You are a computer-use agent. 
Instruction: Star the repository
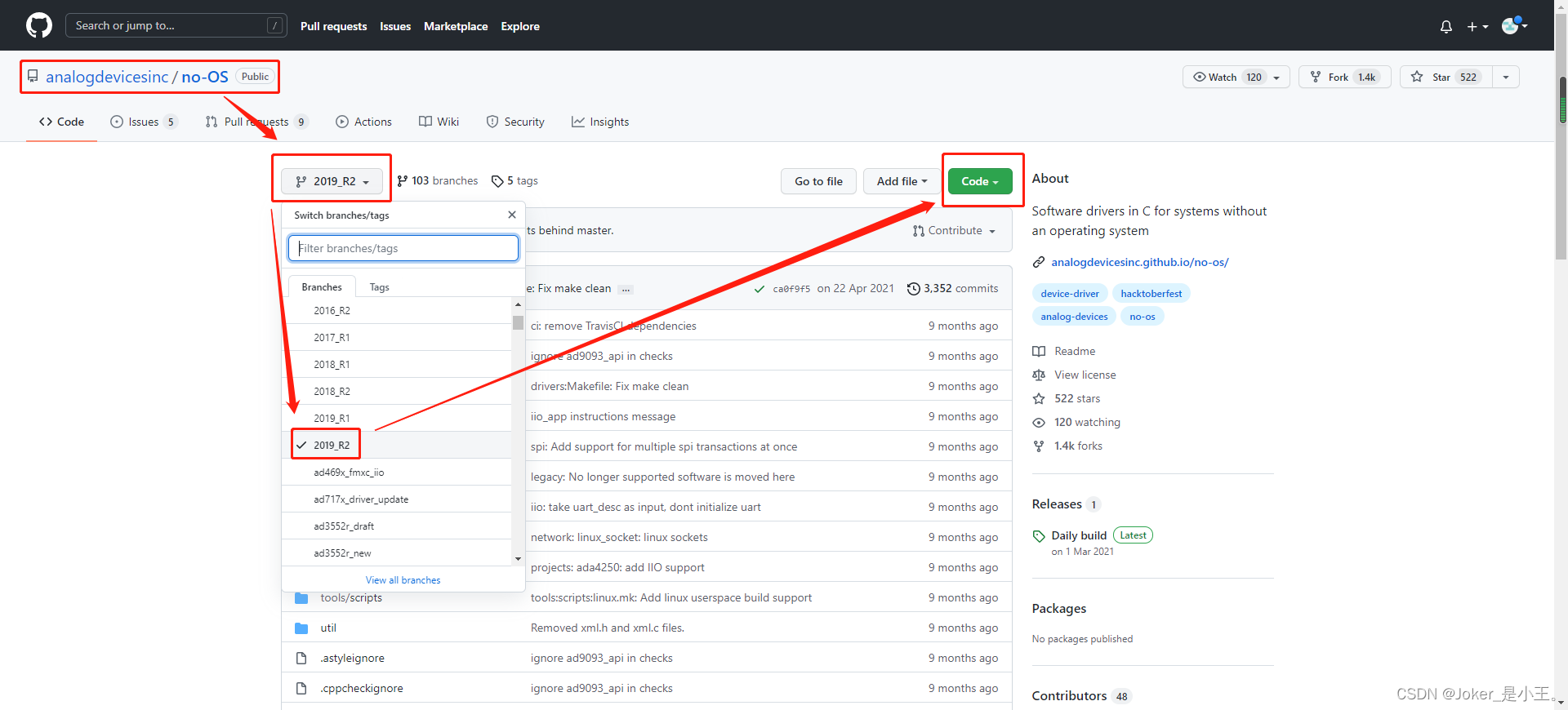[1445, 77]
